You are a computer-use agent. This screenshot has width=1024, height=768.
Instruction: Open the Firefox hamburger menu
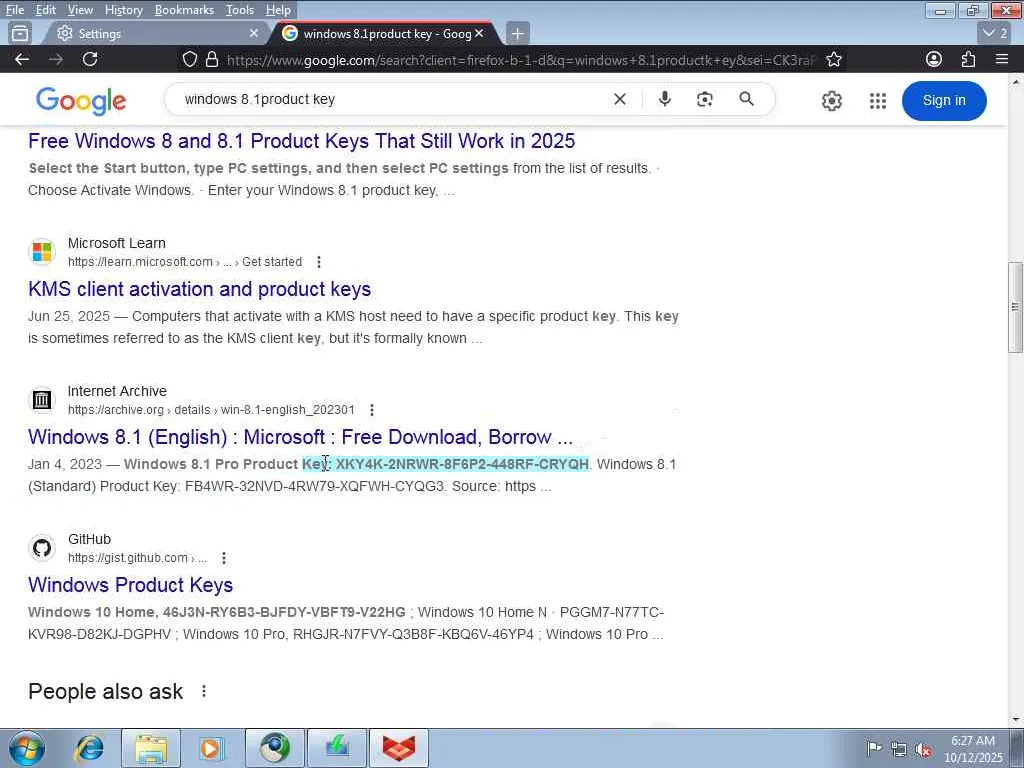coord(1002,59)
